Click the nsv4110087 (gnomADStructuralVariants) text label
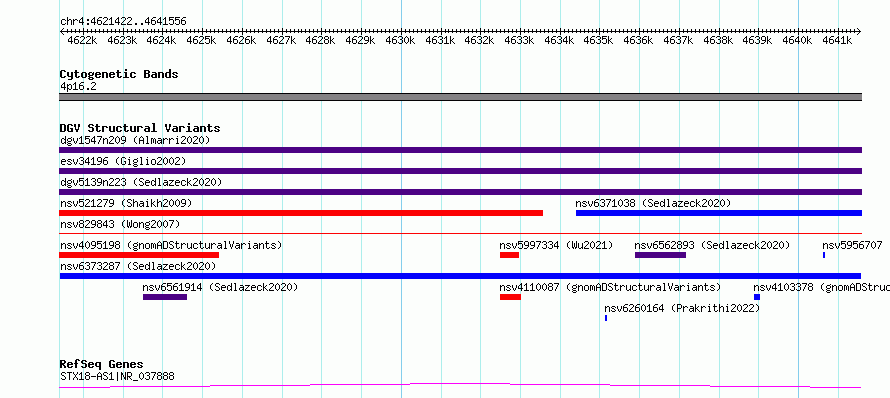890x398 pixels. [x=610, y=287]
